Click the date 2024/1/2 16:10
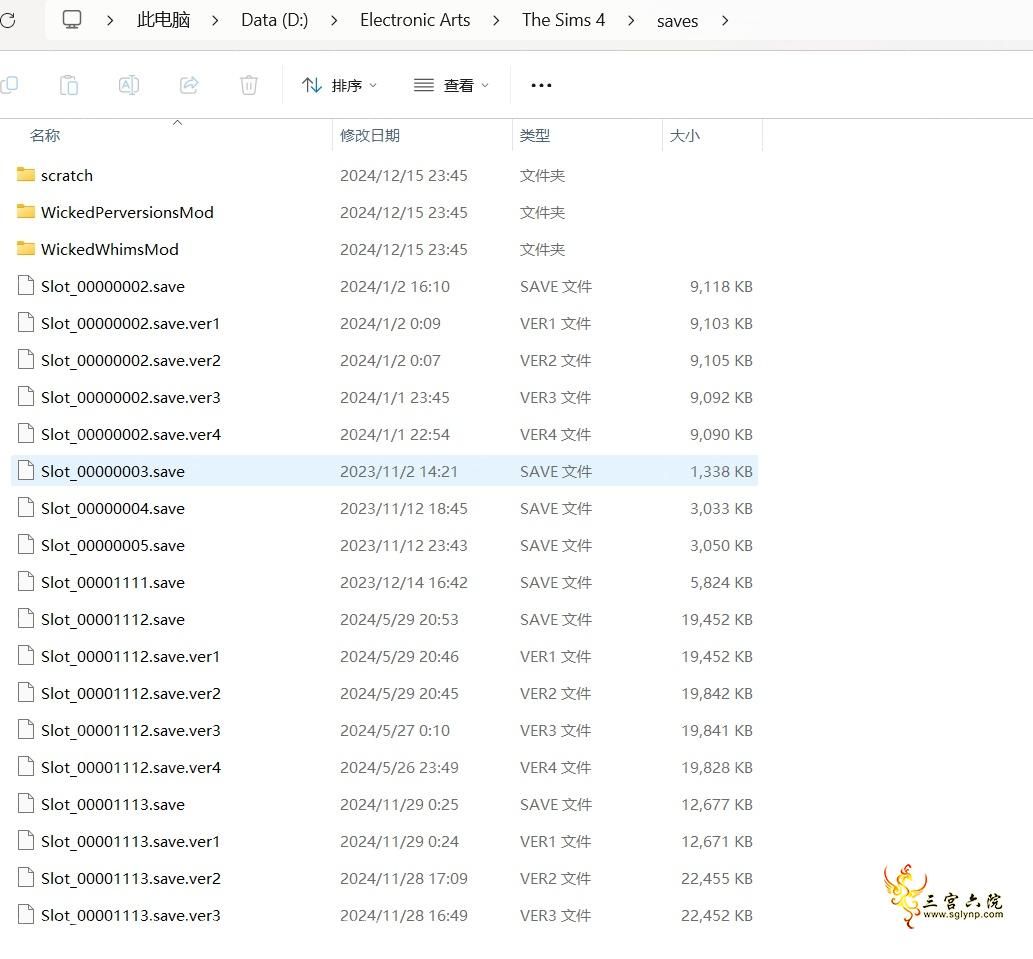 [395, 287]
